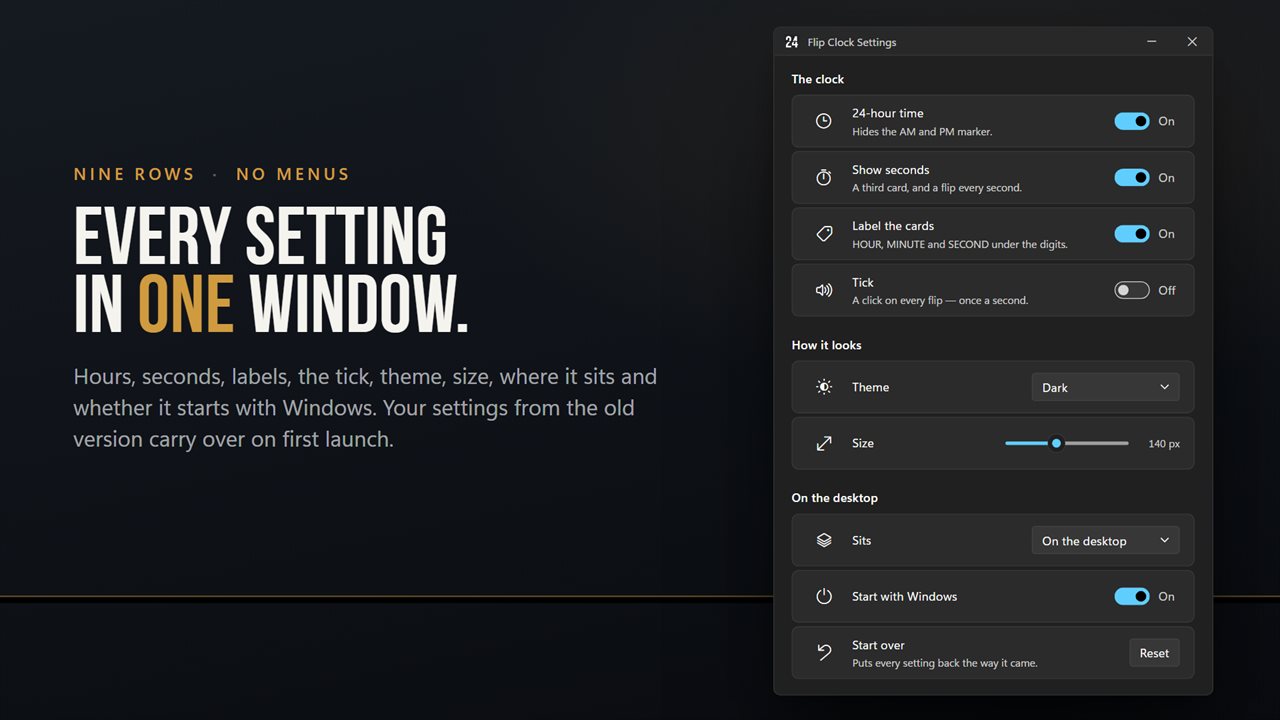Turn off the 24-hour time switch

tap(1132, 121)
